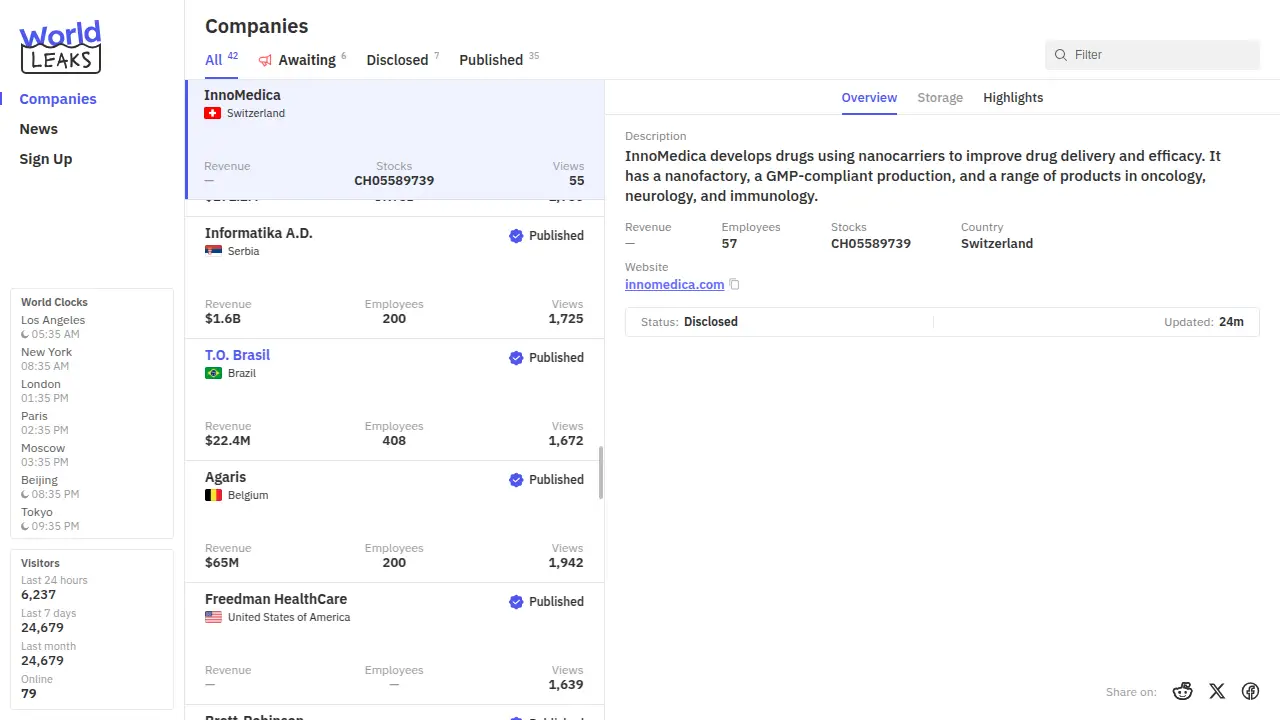Open the Storage tab
This screenshot has width=1280, height=720.
[940, 98]
